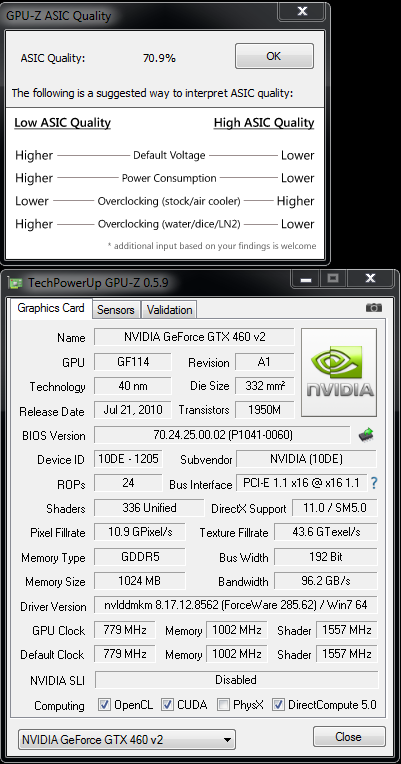Click the GPU Clock 779 MHz field
Image resolution: width=401 pixels, height=764 pixels.
tap(125, 630)
